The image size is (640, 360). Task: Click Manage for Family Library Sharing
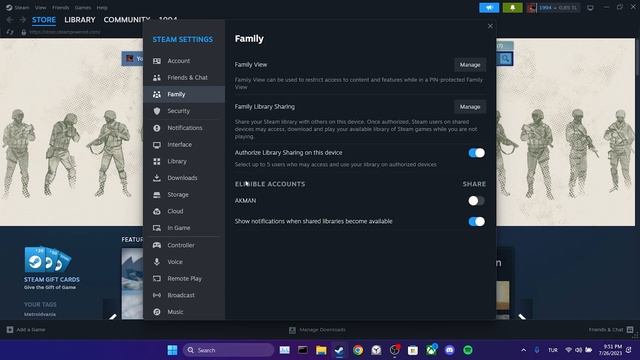coord(470,107)
